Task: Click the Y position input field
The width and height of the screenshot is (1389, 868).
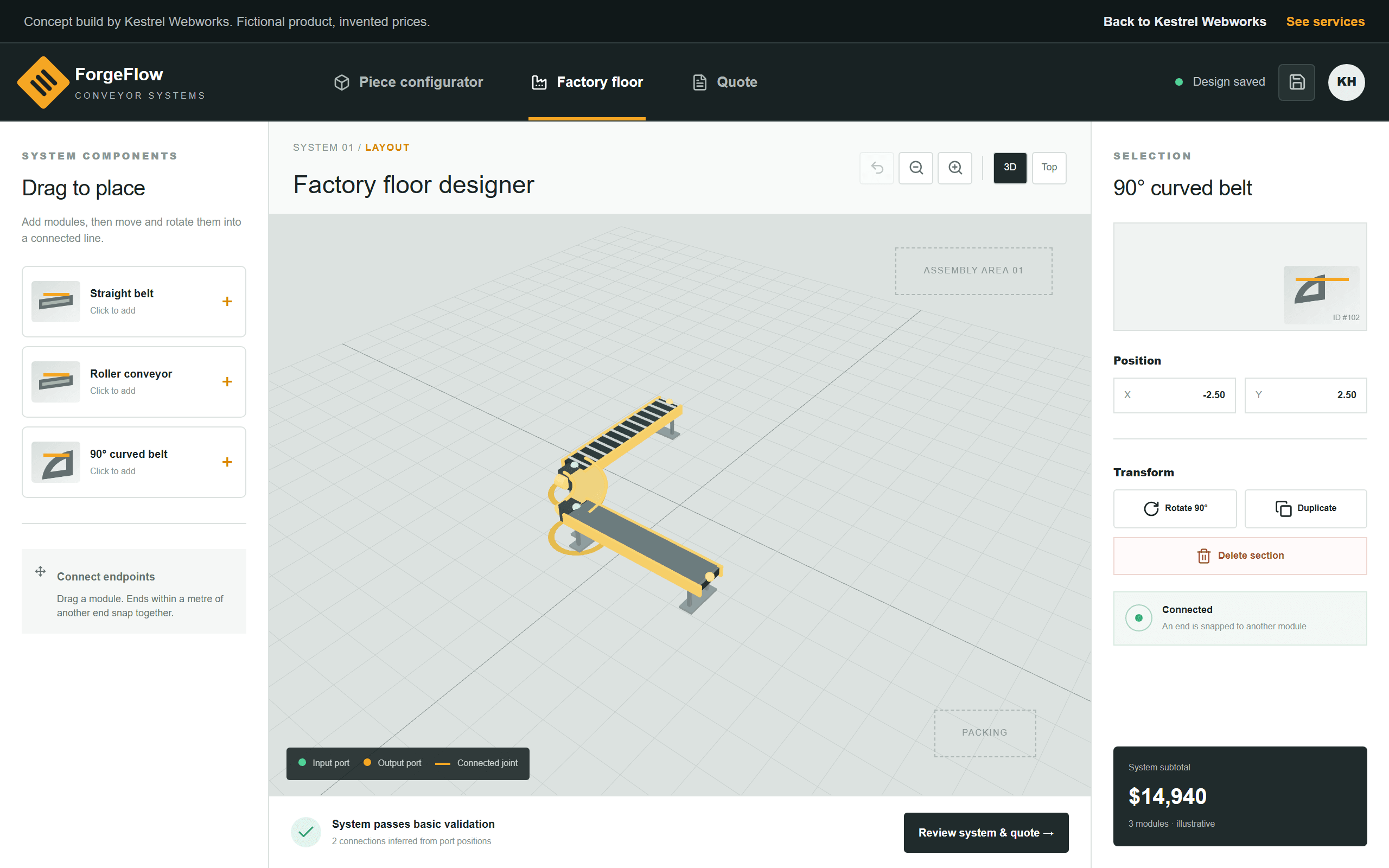Action: pyautogui.click(x=1306, y=395)
